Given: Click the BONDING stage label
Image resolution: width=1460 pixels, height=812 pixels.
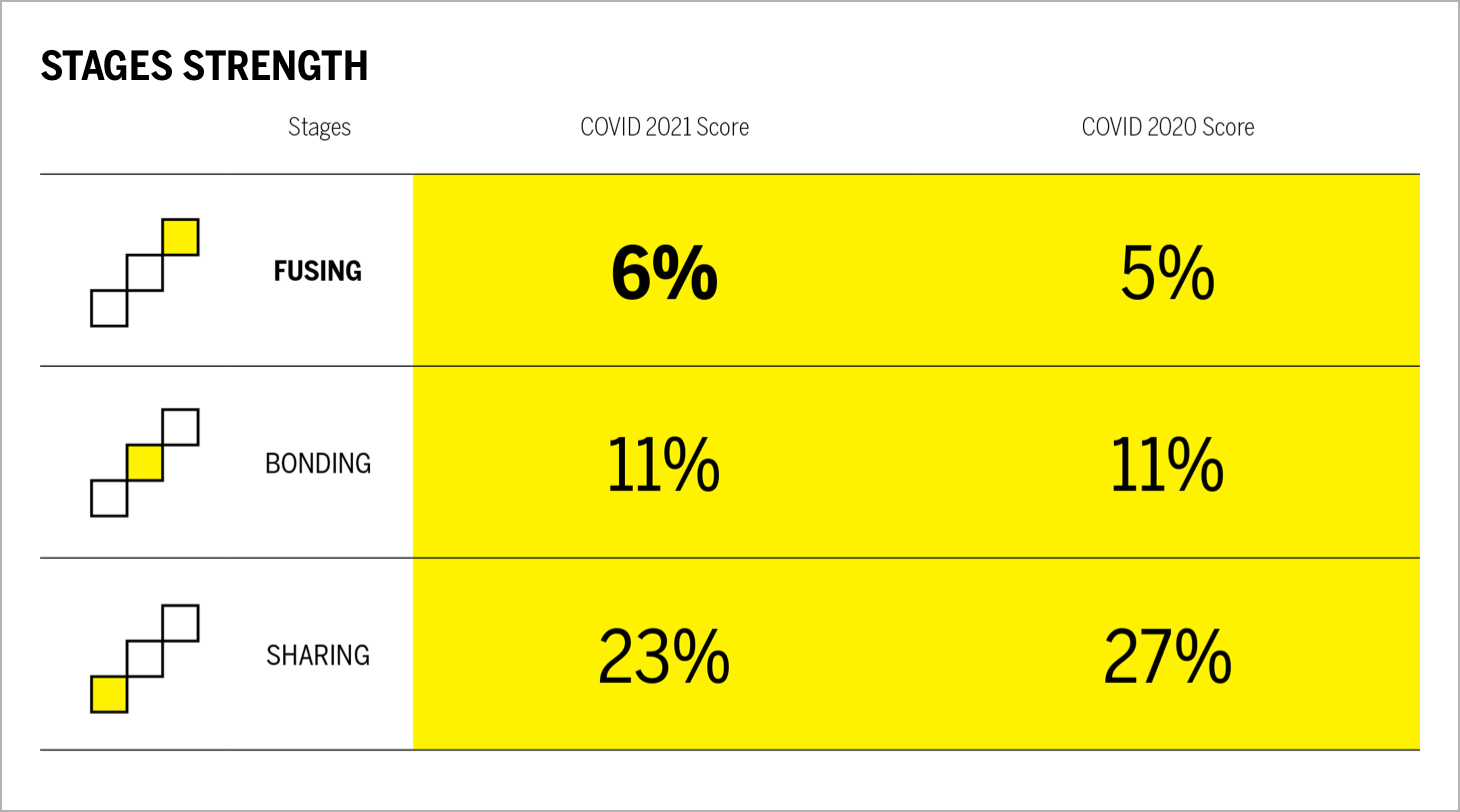Looking at the screenshot, I should pyautogui.click(x=318, y=464).
